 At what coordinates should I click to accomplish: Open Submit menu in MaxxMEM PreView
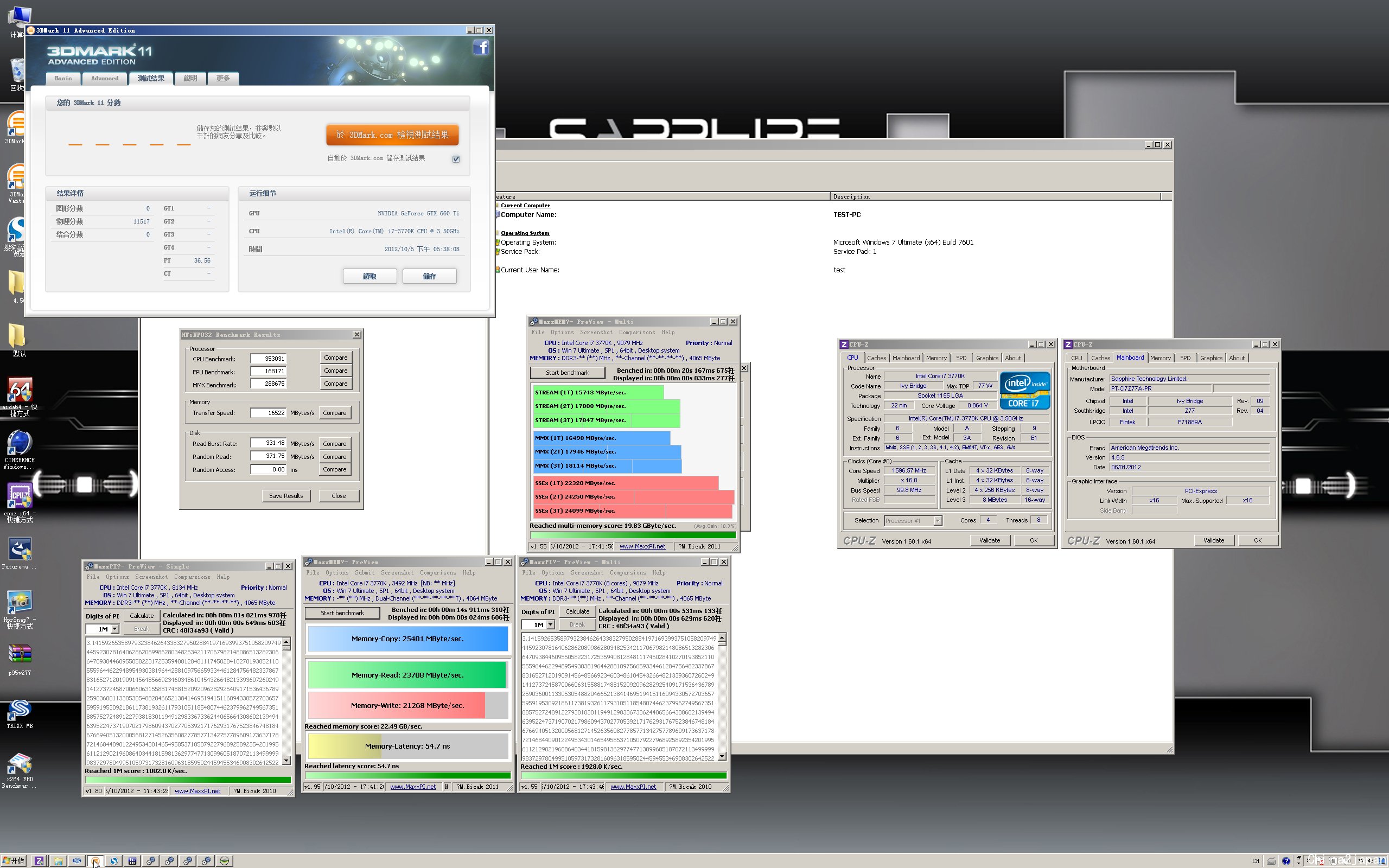[365, 572]
